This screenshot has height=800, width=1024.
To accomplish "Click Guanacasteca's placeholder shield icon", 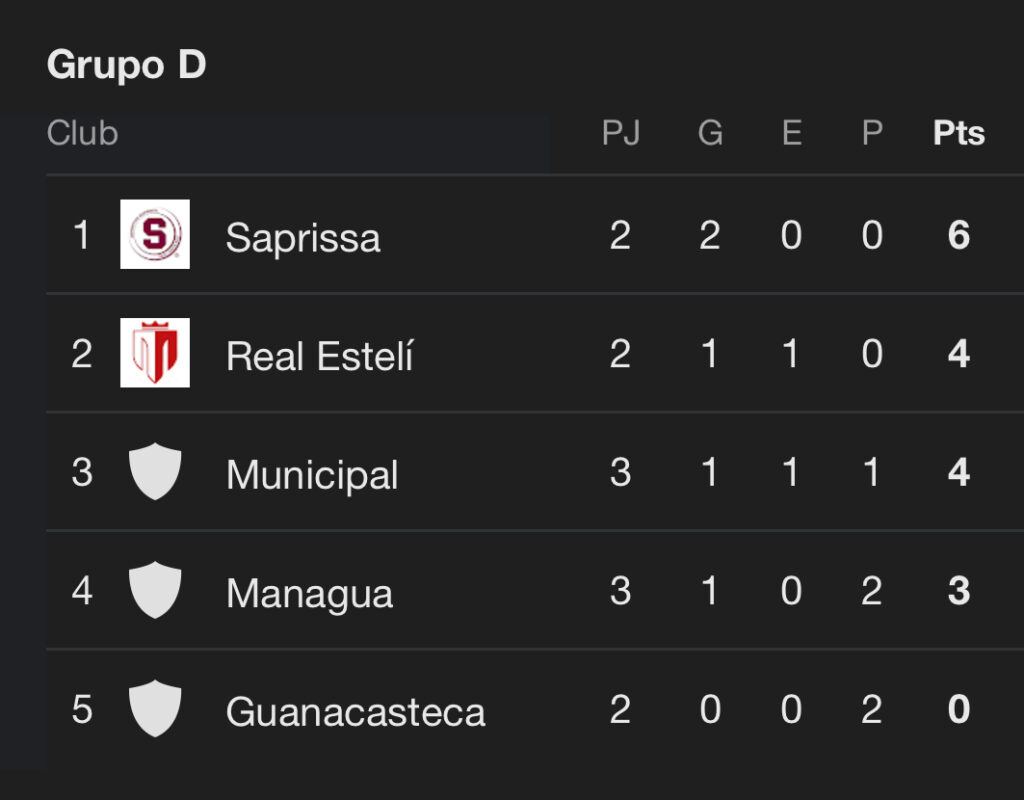I will 155,709.
